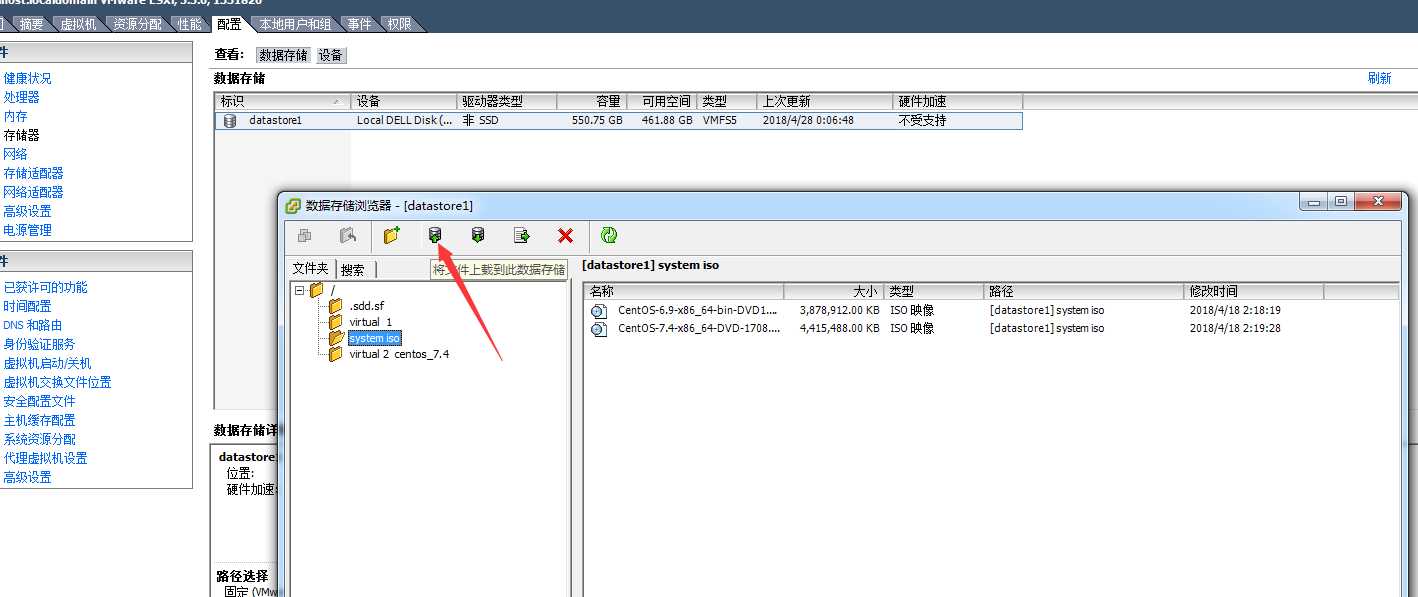The height and width of the screenshot is (597, 1418).
Task: Click the upload files to datastore icon
Action: (x=434, y=235)
